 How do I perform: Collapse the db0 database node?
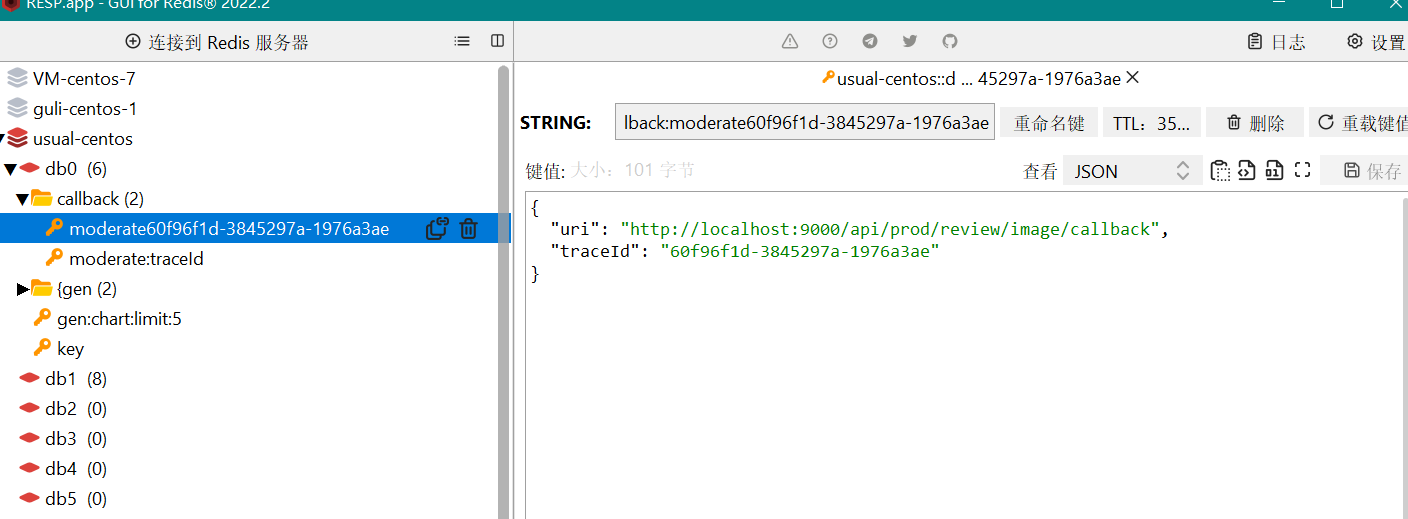point(10,169)
